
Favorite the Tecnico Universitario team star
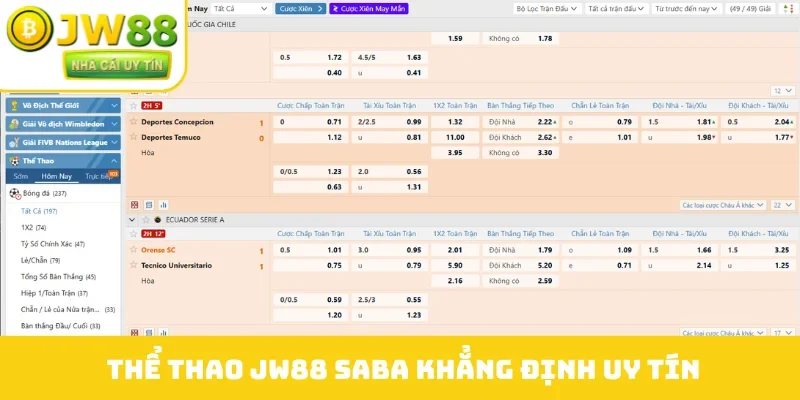coord(134,265)
